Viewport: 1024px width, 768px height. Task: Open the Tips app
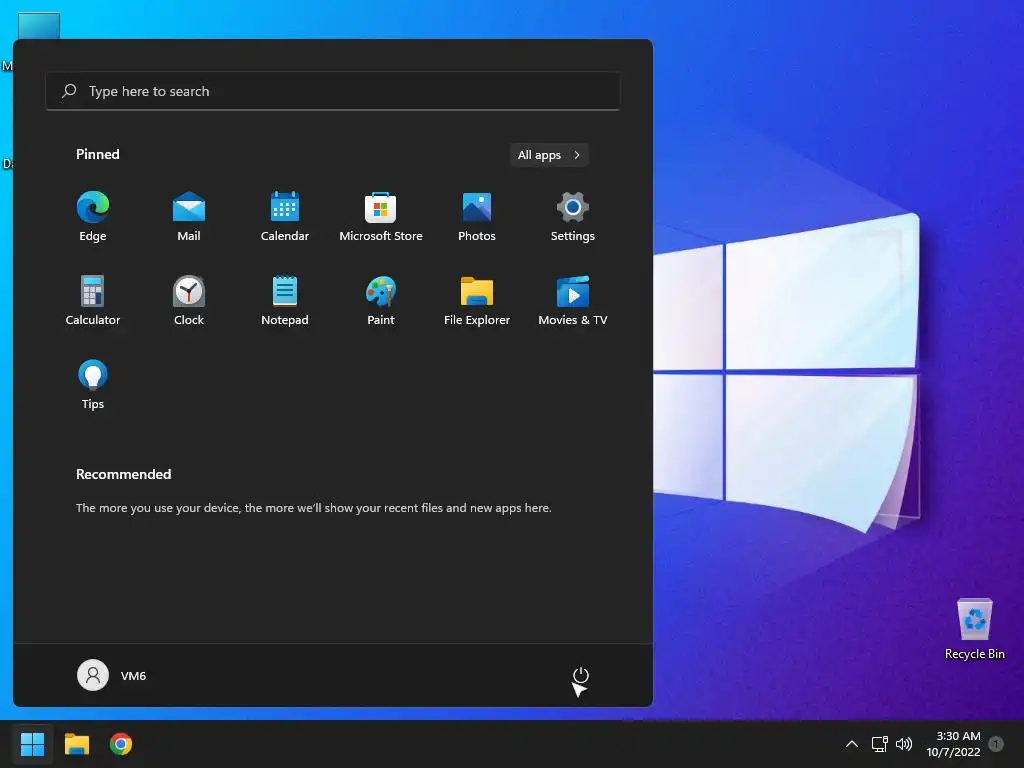[93, 385]
